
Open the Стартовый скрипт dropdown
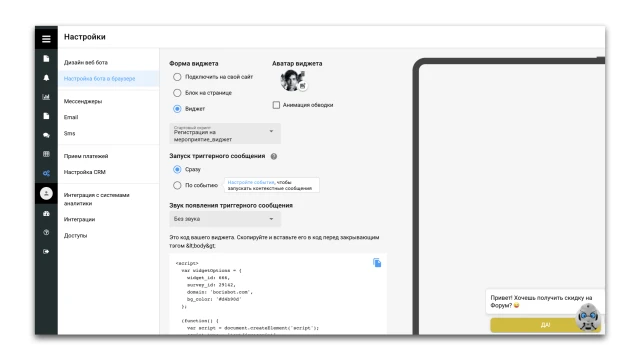[x=225, y=133]
